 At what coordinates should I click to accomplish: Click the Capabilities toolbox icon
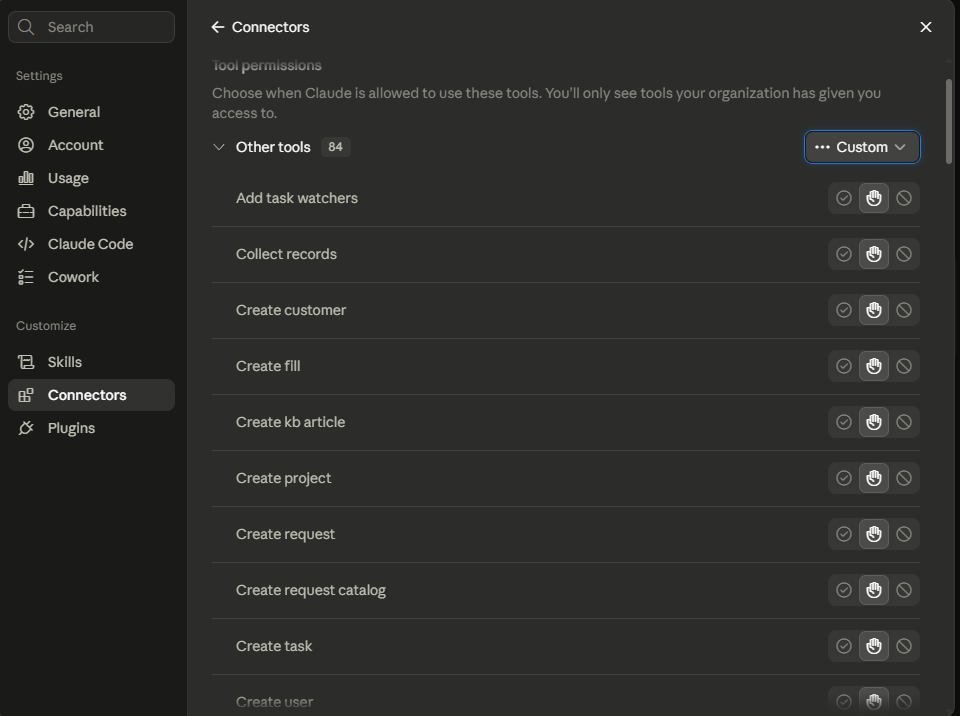pos(26,211)
